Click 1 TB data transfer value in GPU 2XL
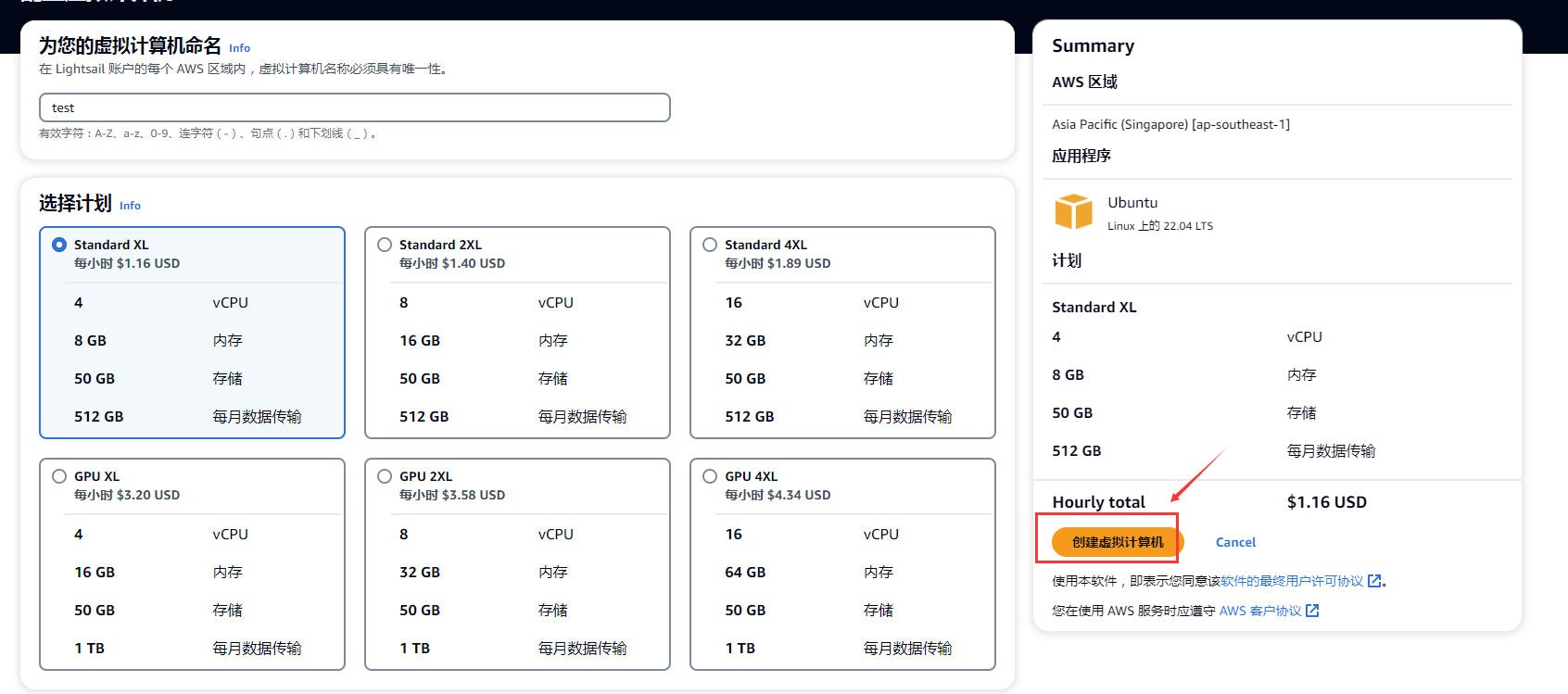This screenshot has height=694, width=1568. point(414,649)
